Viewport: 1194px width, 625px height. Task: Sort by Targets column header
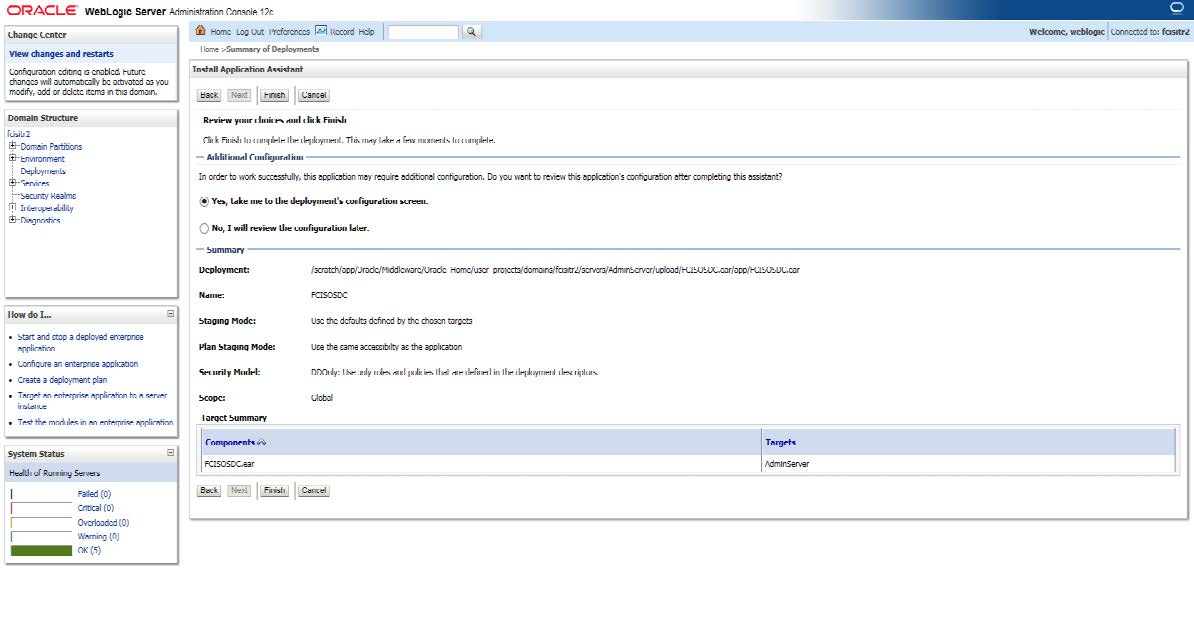point(781,442)
